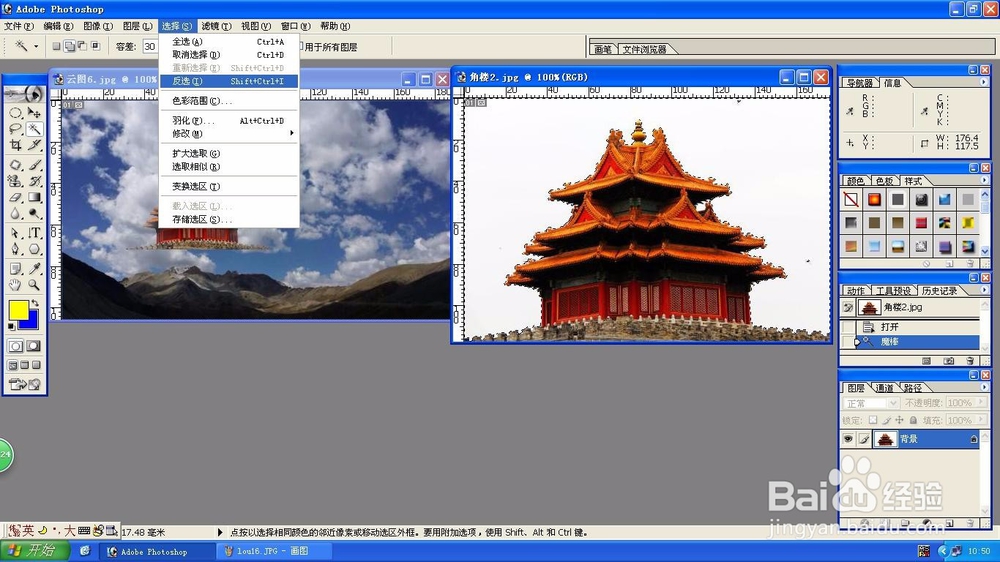The height and width of the screenshot is (562, 1000).
Task: Open the Styles panel flyout menu arrow
Action: (983, 181)
